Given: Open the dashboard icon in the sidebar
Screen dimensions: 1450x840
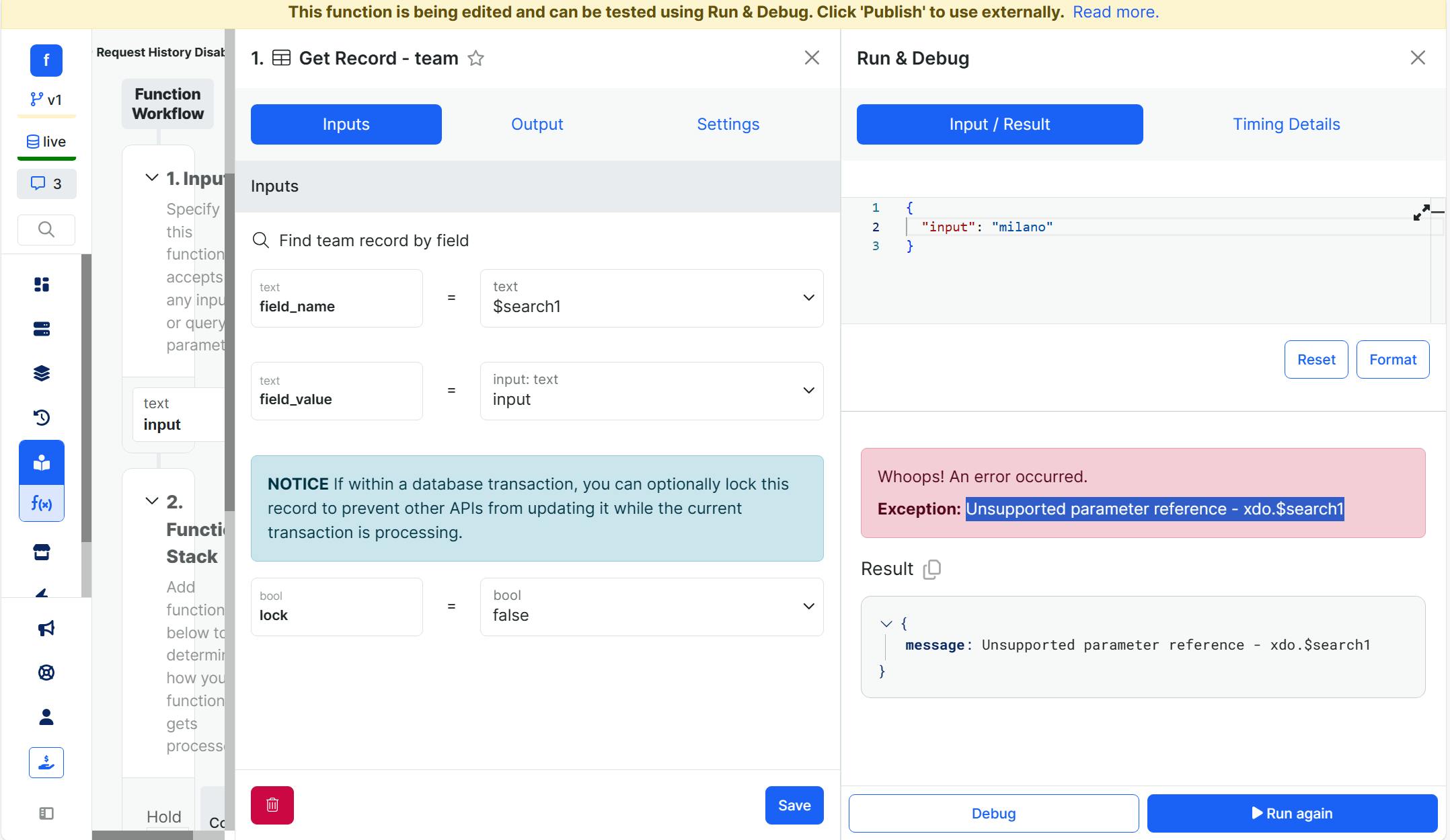Looking at the screenshot, I should 42,284.
